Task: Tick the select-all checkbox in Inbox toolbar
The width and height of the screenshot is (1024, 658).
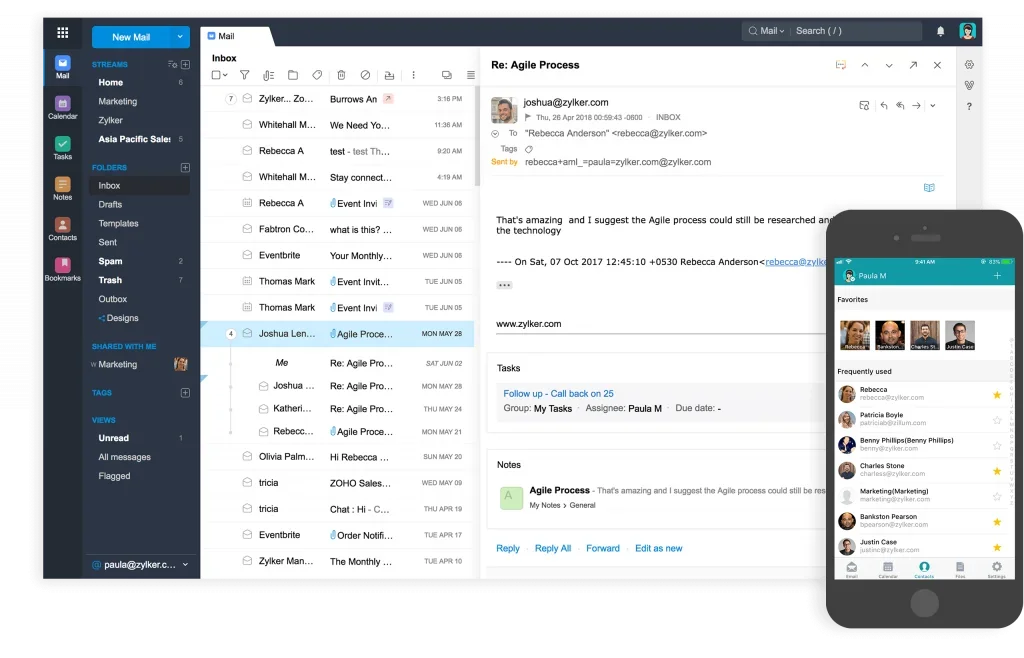Action: tap(215, 75)
